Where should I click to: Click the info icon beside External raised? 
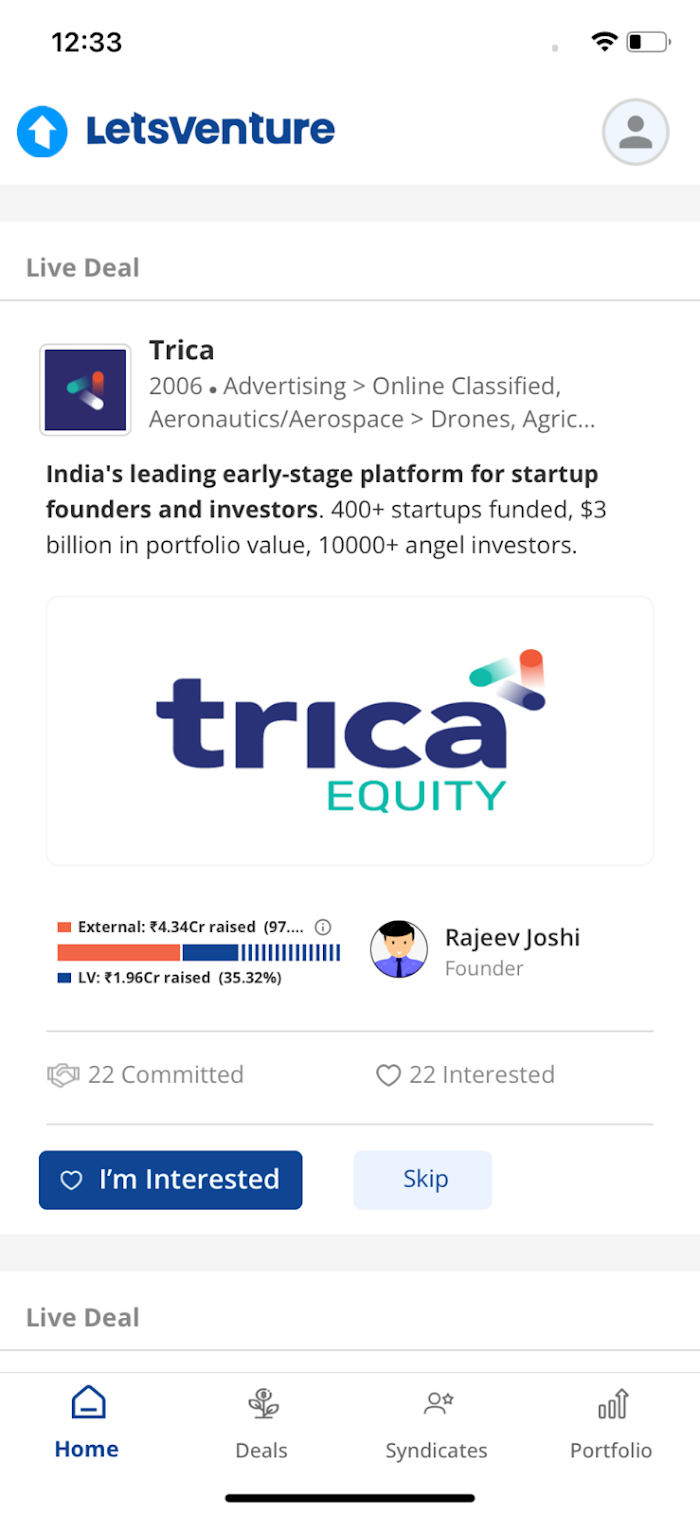323,927
